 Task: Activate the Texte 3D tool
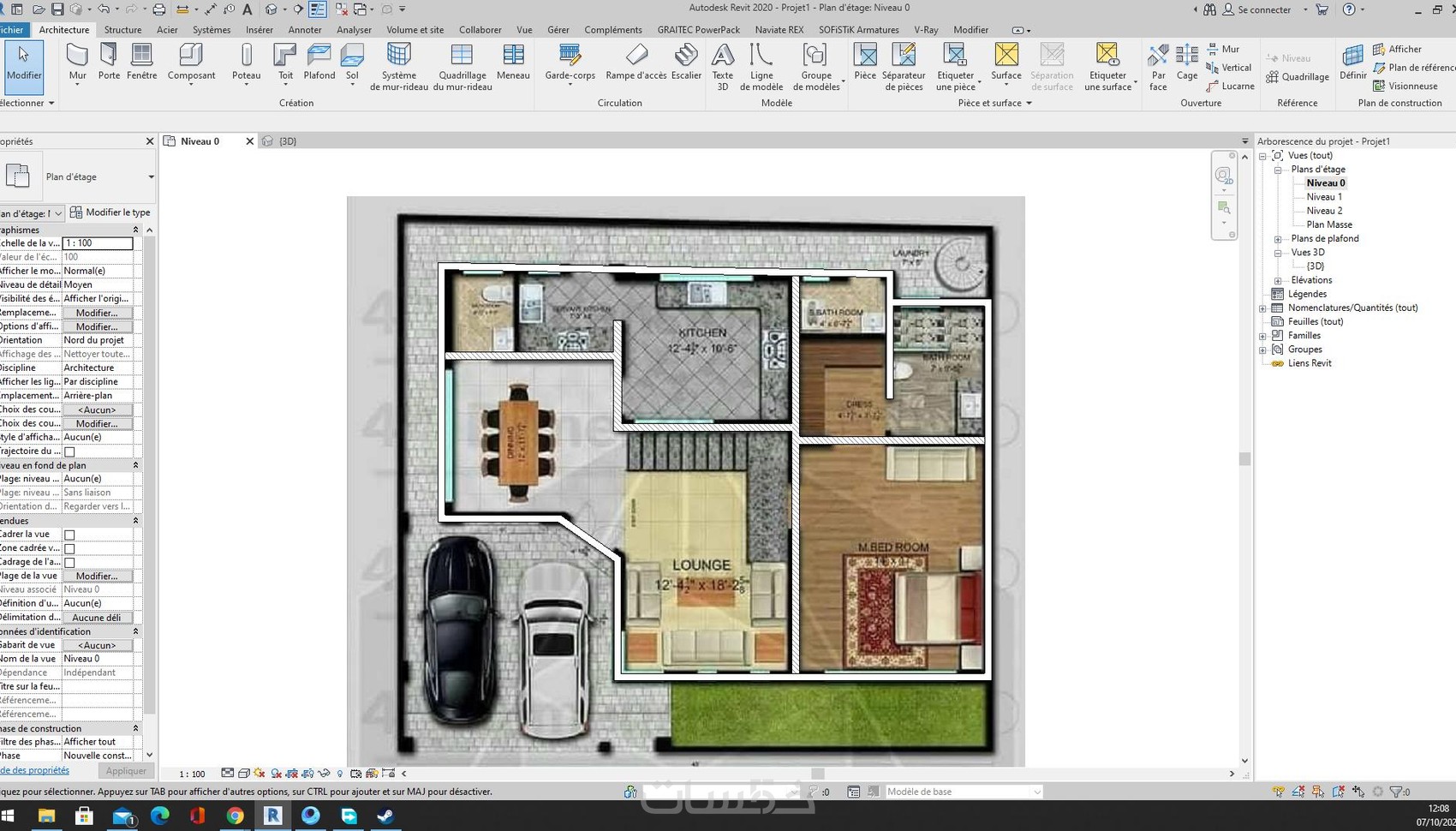(x=723, y=67)
